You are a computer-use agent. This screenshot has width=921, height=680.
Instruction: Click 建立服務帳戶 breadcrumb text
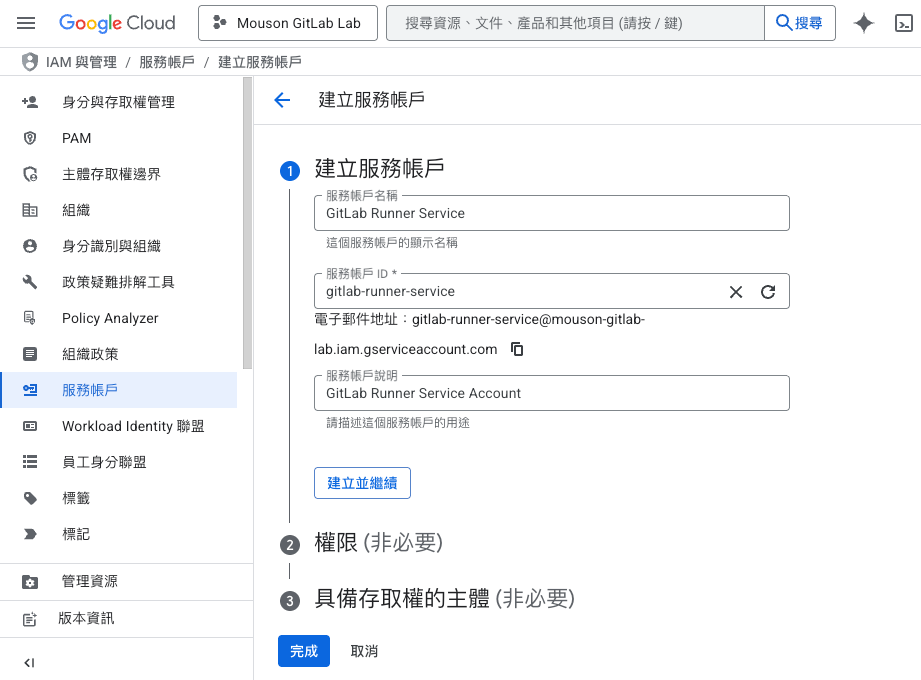click(x=260, y=62)
